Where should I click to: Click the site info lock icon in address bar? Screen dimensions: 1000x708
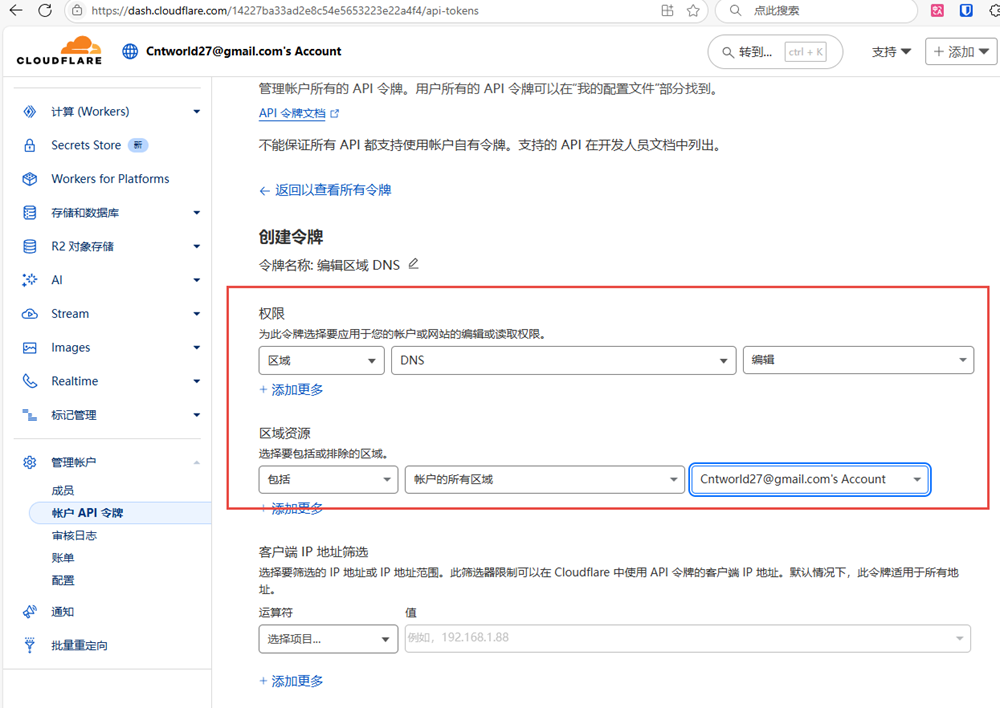pos(77,10)
